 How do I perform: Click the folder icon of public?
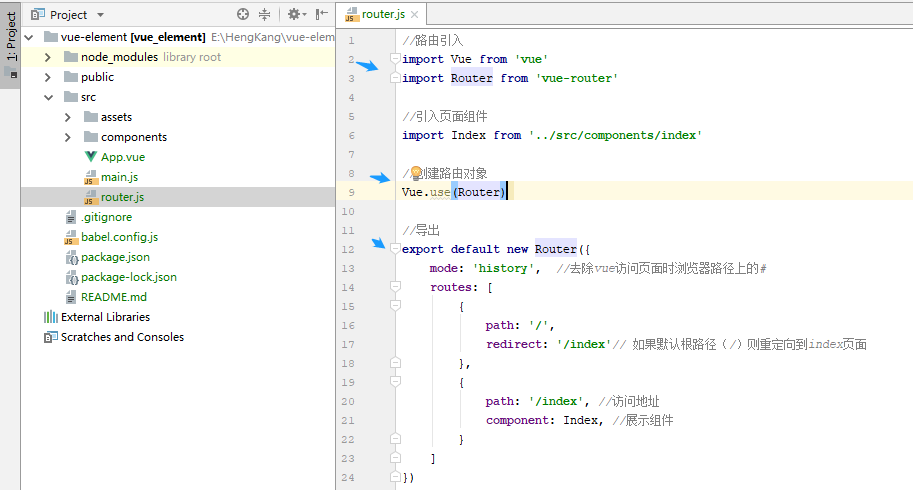(x=71, y=77)
